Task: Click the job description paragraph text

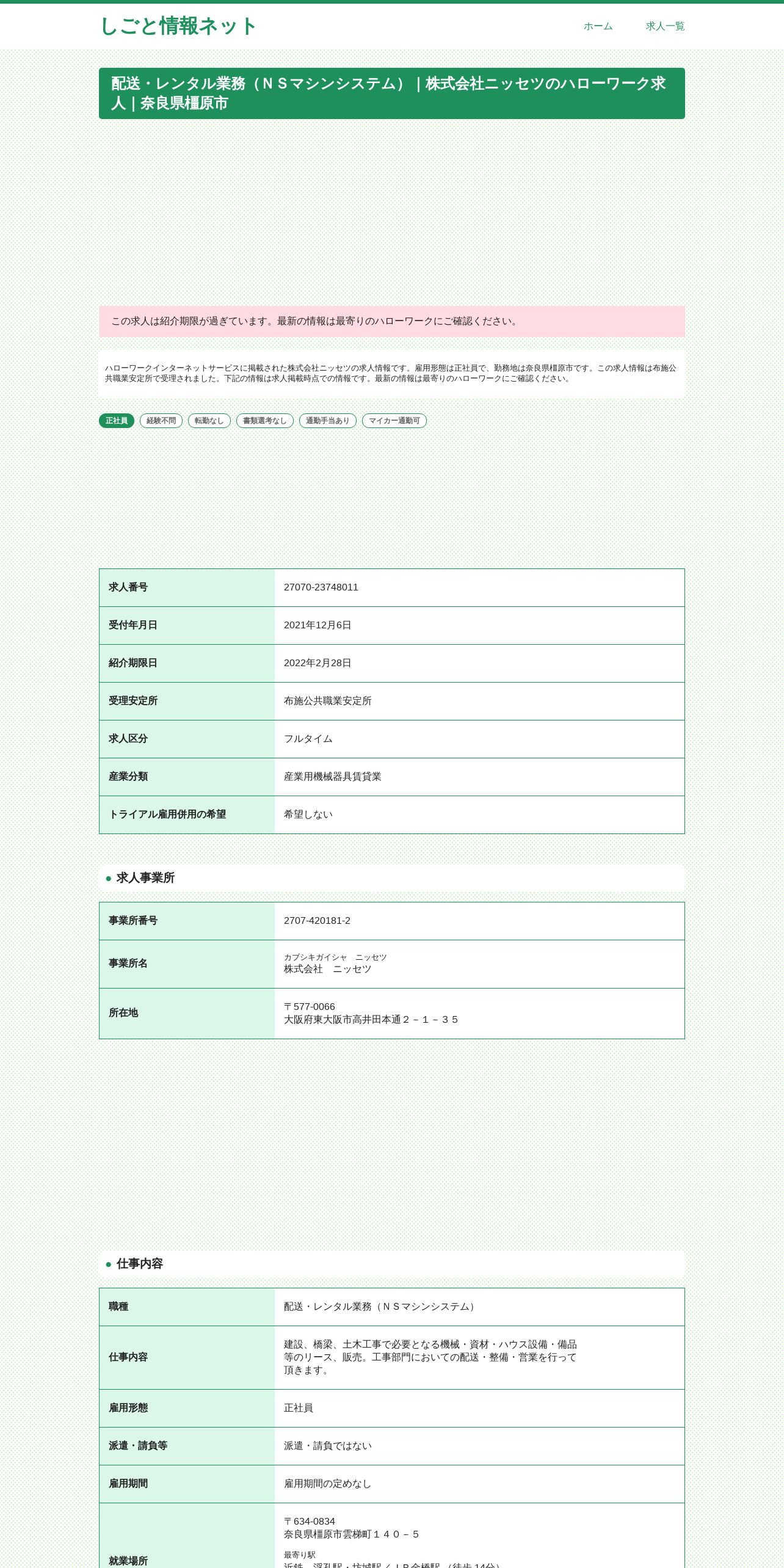Action: pyautogui.click(x=430, y=1357)
